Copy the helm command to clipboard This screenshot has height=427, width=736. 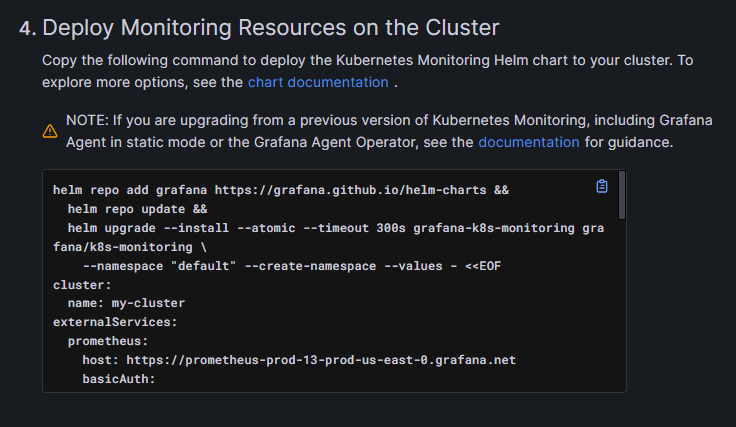point(602,186)
